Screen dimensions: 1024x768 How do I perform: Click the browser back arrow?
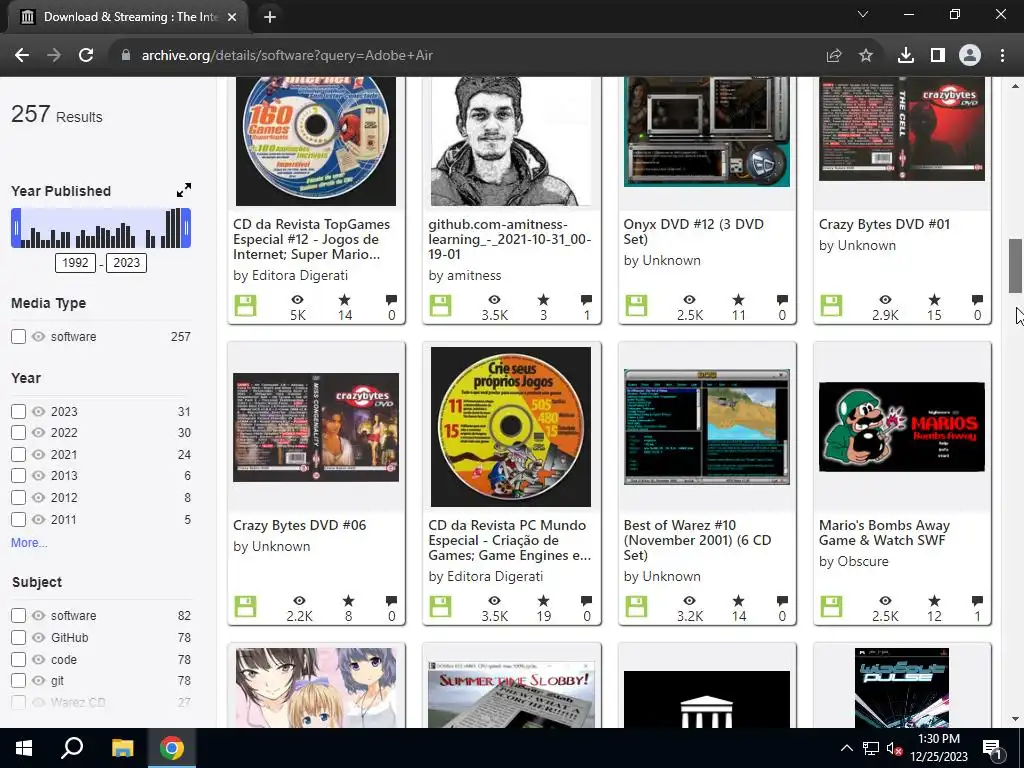[x=22, y=56]
